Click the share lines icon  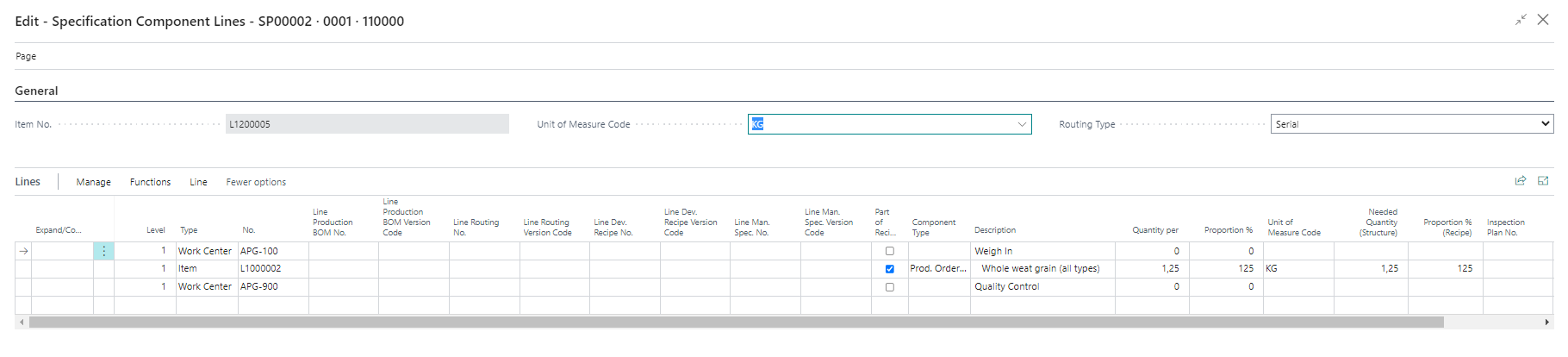1521,180
